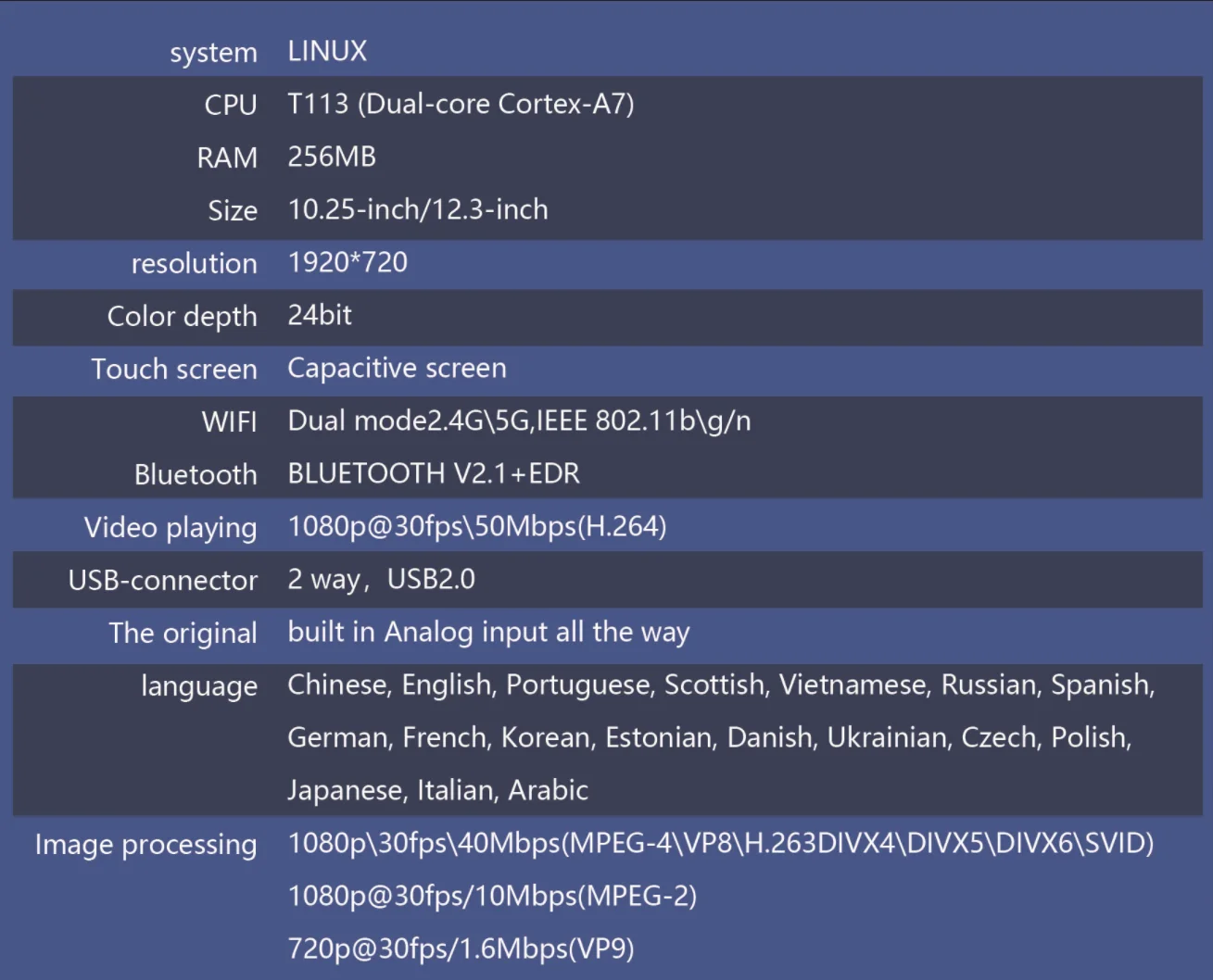1213x980 pixels.
Task: Click the Dual mode 2.4G\5G WIFI specification
Action: pyautogui.click(x=519, y=421)
